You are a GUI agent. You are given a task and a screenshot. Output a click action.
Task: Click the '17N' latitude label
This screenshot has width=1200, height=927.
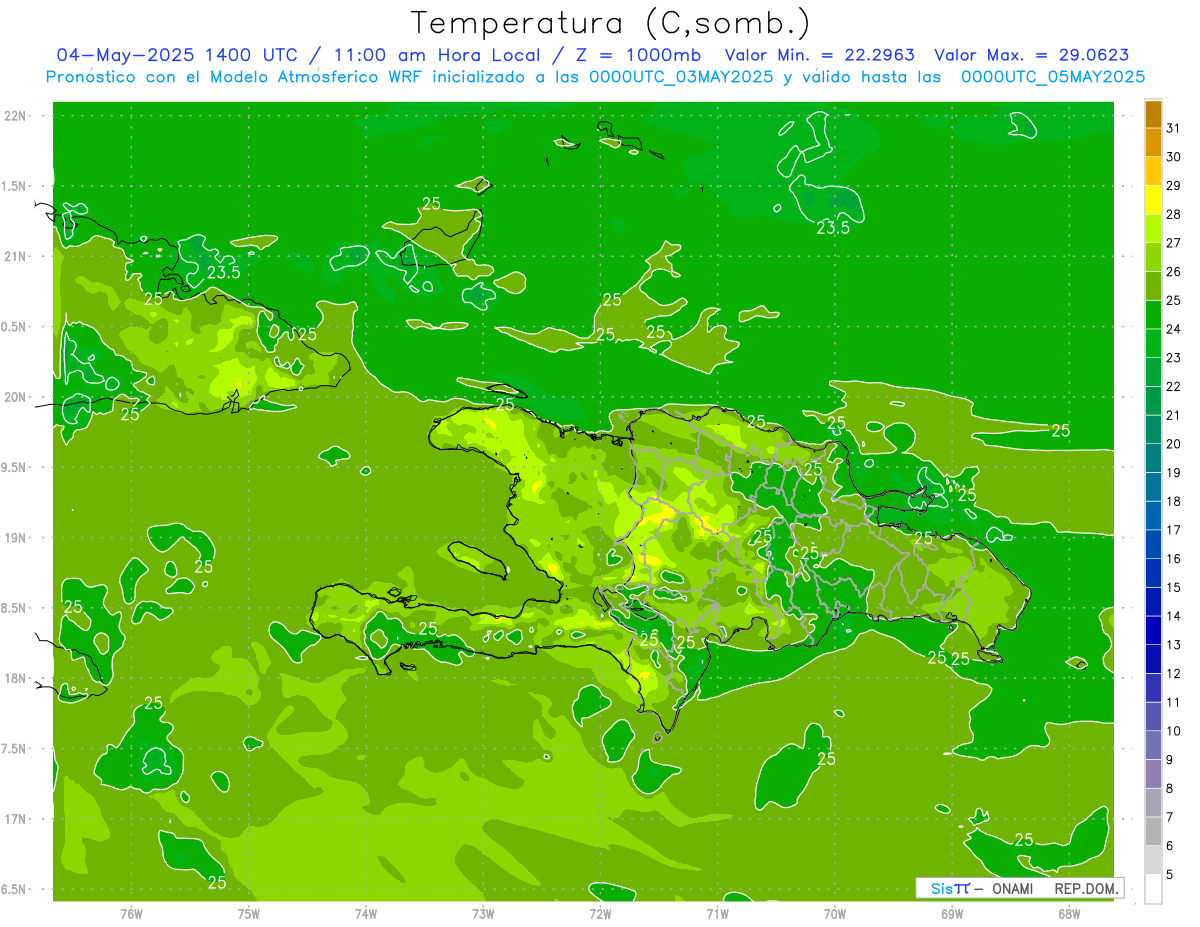click(x=16, y=819)
